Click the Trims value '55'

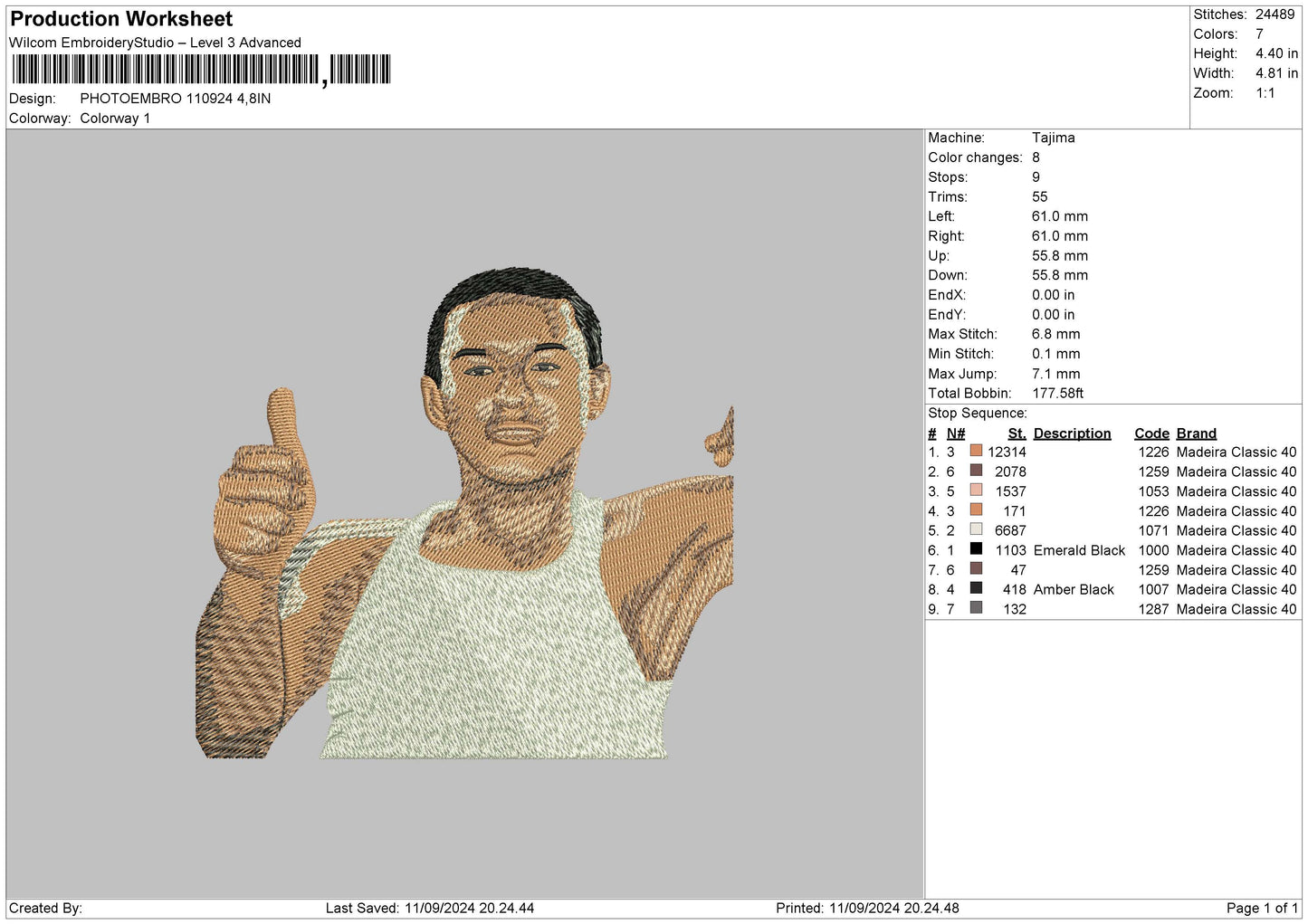[1040, 196]
